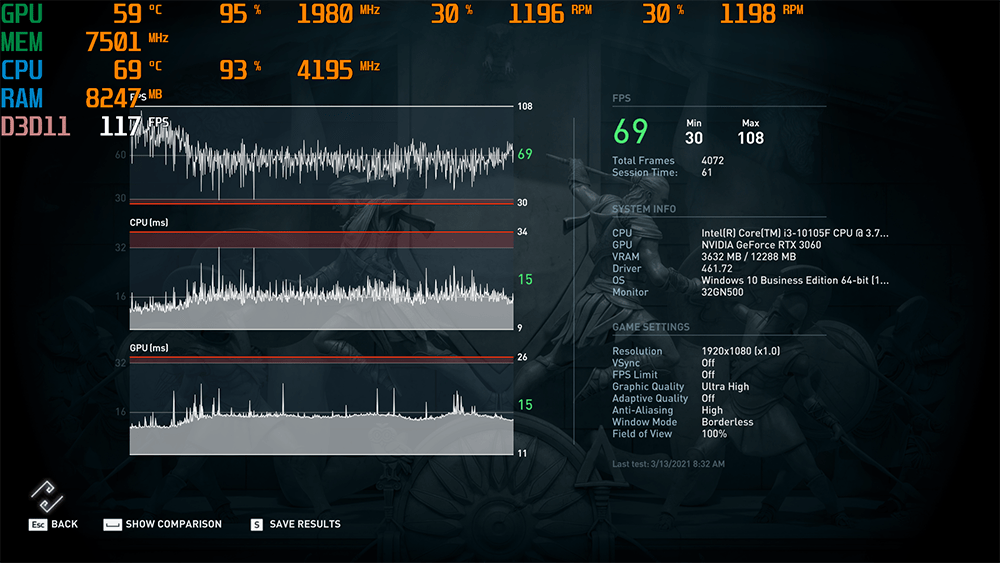The height and width of the screenshot is (563, 1000).
Task: Click RAM usage reading 8247 MB
Action: pyautogui.click(x=124, y=98)
